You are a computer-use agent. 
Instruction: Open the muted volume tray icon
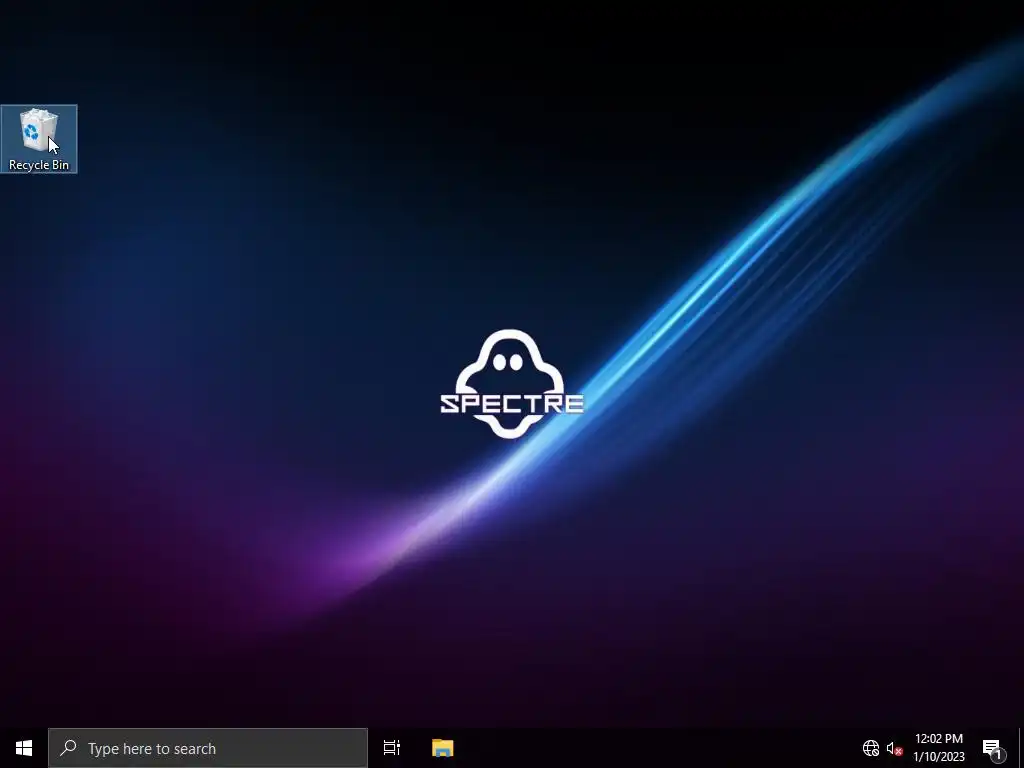[895, 748]
